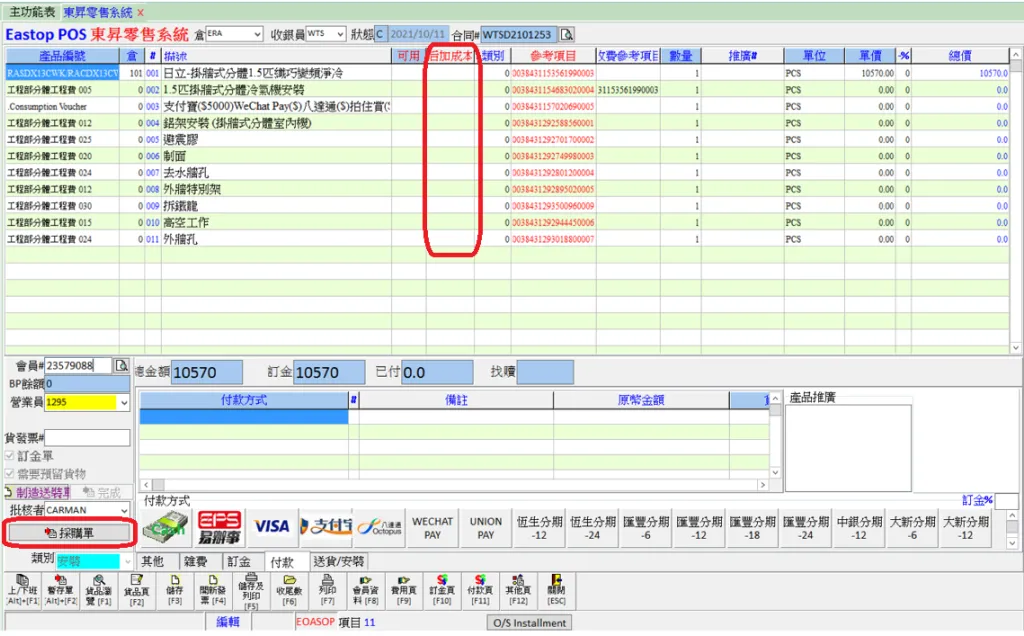The width and height of the screenshot is (1024, 636).
Task: Select the Cash payment icon
Action: [x=165, y=526]
